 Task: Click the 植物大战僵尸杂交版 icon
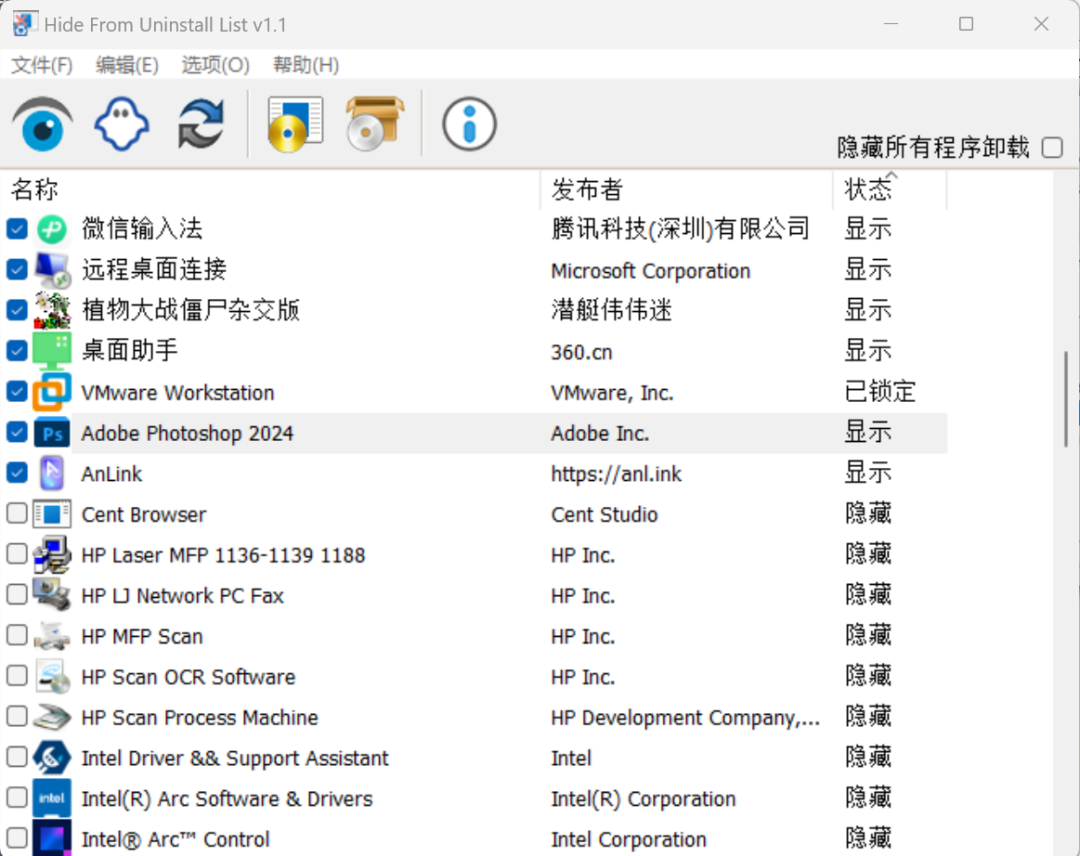pos(52,311)
